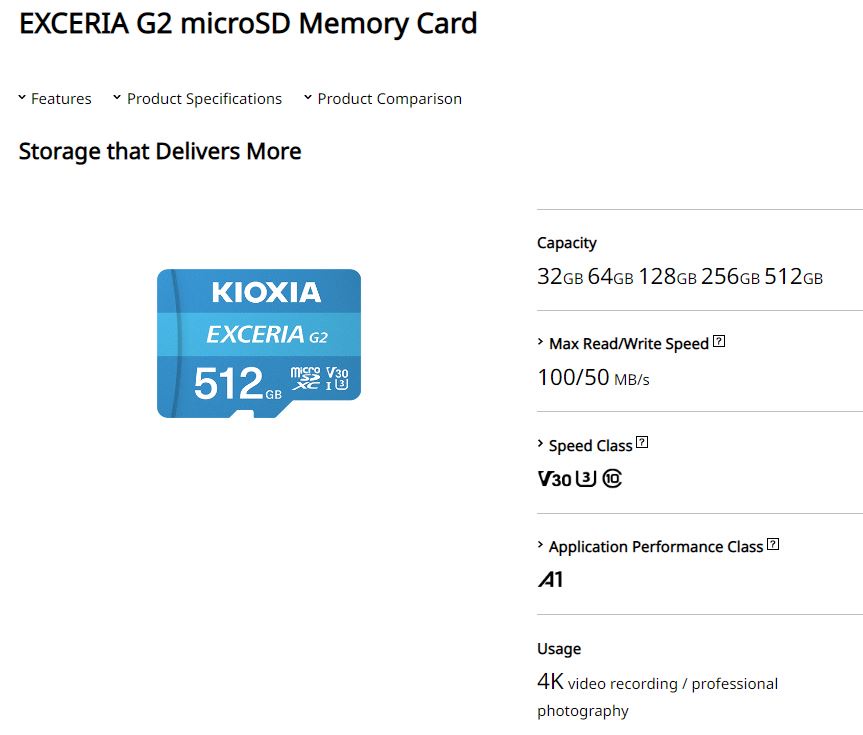Viewport: 863px width, 735px height.
Task: Go to Product Comparison section
Action: [390, 99]
